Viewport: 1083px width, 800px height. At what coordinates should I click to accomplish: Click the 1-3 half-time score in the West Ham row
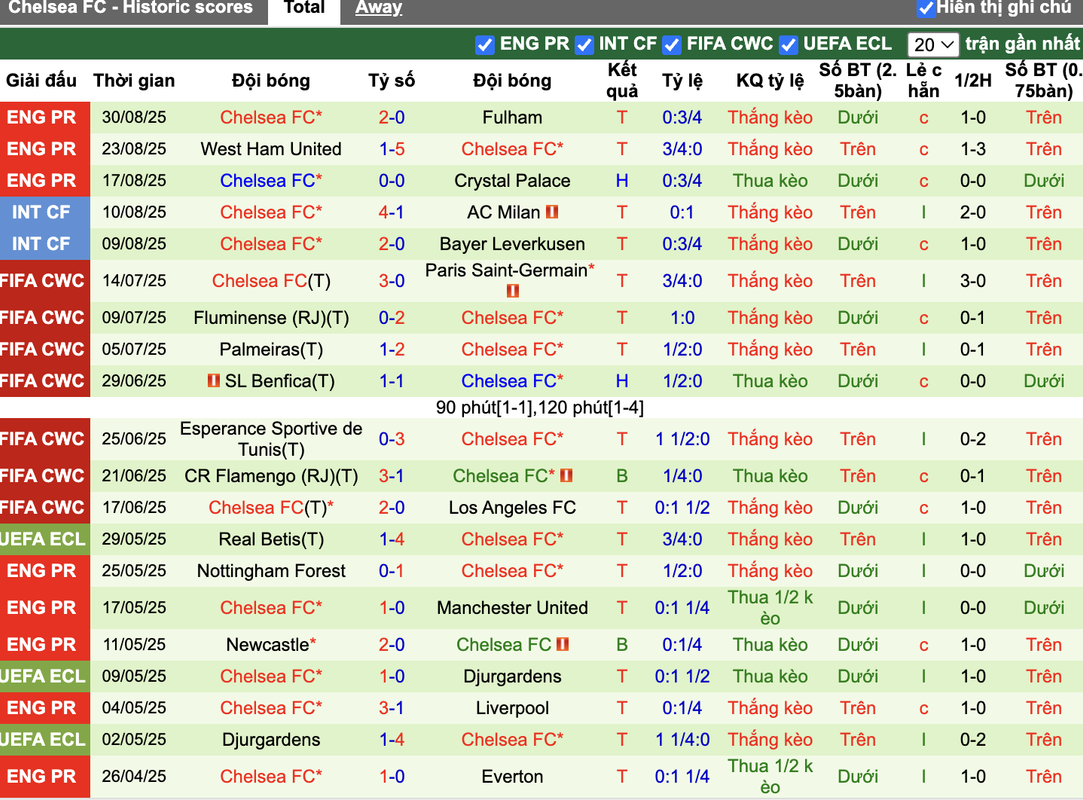972,149
